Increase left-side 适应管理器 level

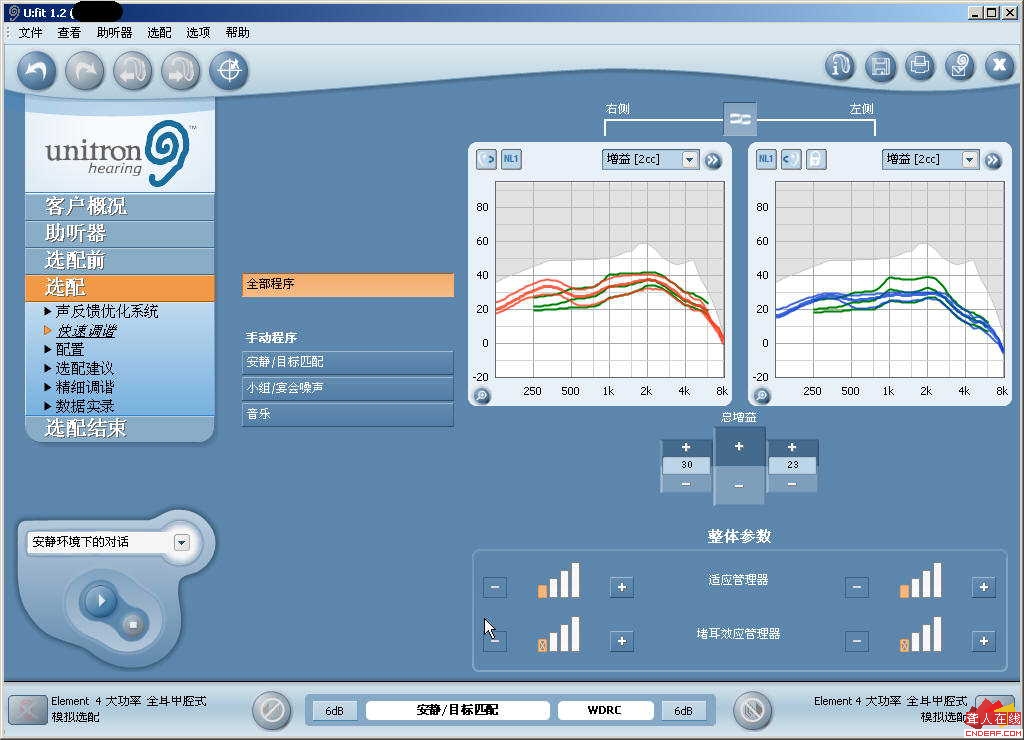(x=984, y=587)
